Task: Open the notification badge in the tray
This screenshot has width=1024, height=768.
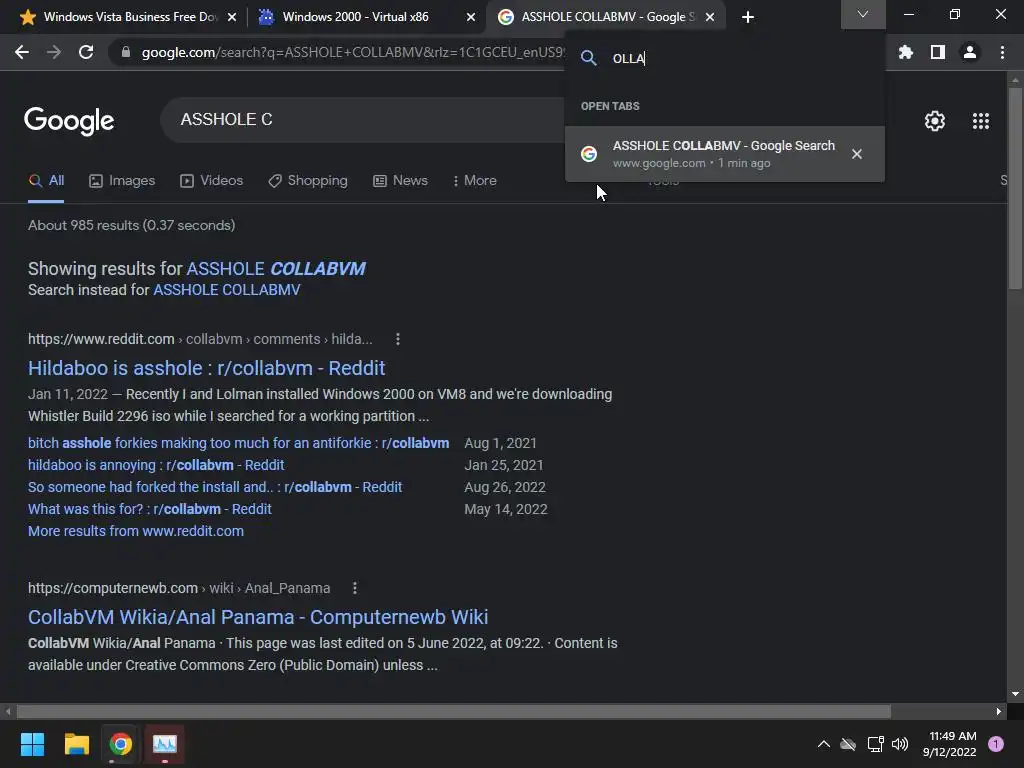Action: [x=996, y=744]
